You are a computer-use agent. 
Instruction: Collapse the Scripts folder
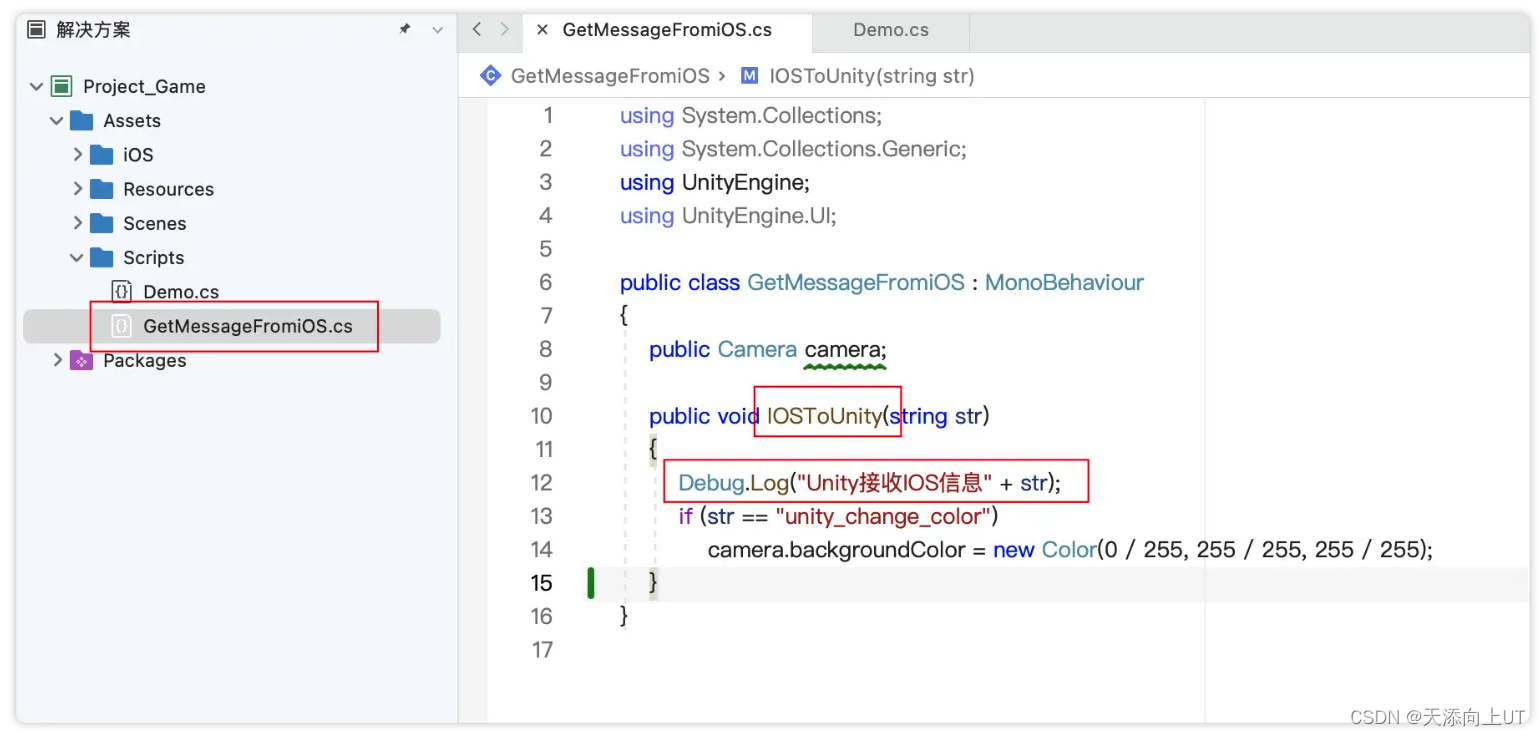[x=77, y=258]
